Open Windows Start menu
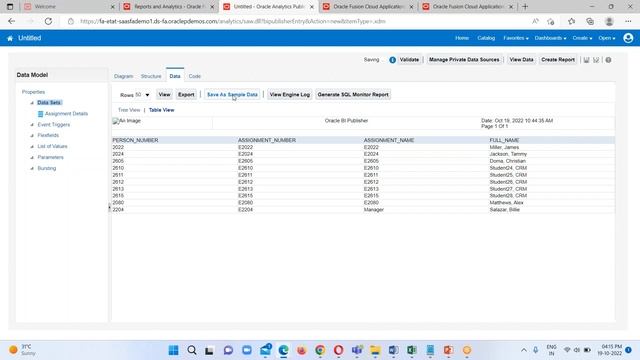This screenshot has width=640, height=360. 173,350
